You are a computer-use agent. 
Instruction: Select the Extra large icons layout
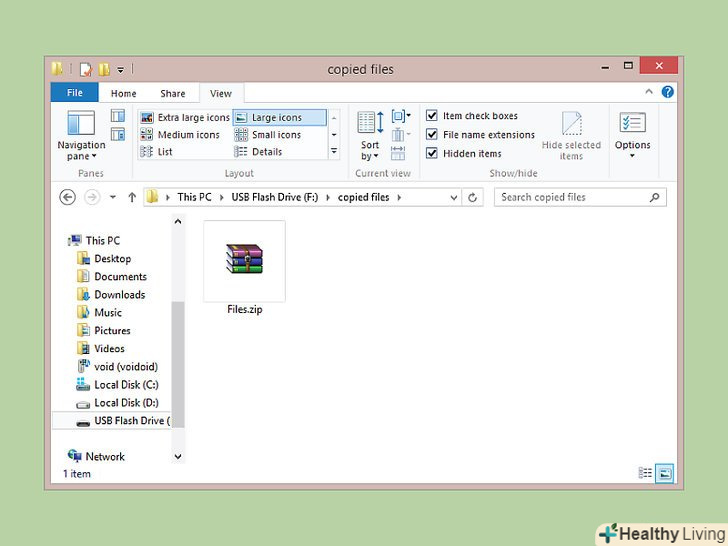tap(185, 117)
